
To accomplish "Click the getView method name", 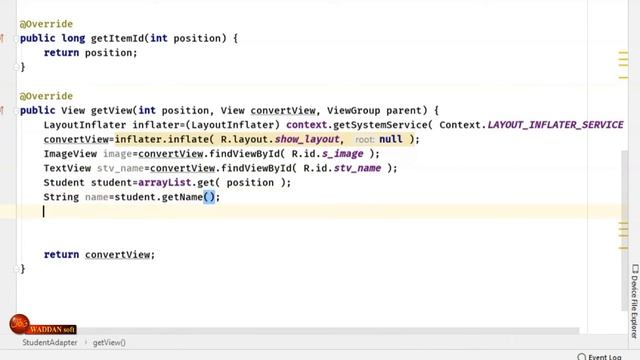I will pyautogui.click(x=111, y=110).
